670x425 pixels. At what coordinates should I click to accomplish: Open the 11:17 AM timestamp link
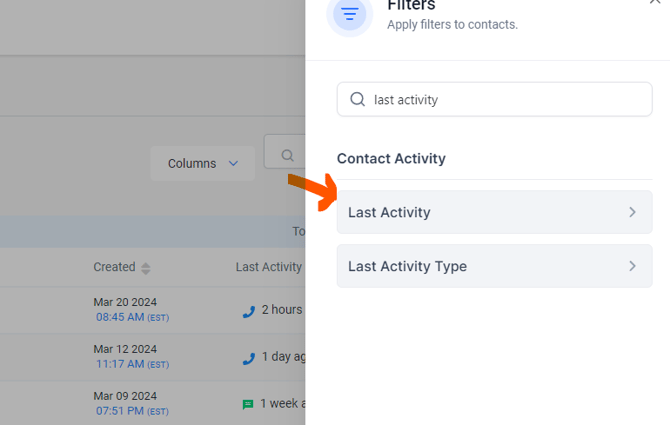[x=120, y=364]
